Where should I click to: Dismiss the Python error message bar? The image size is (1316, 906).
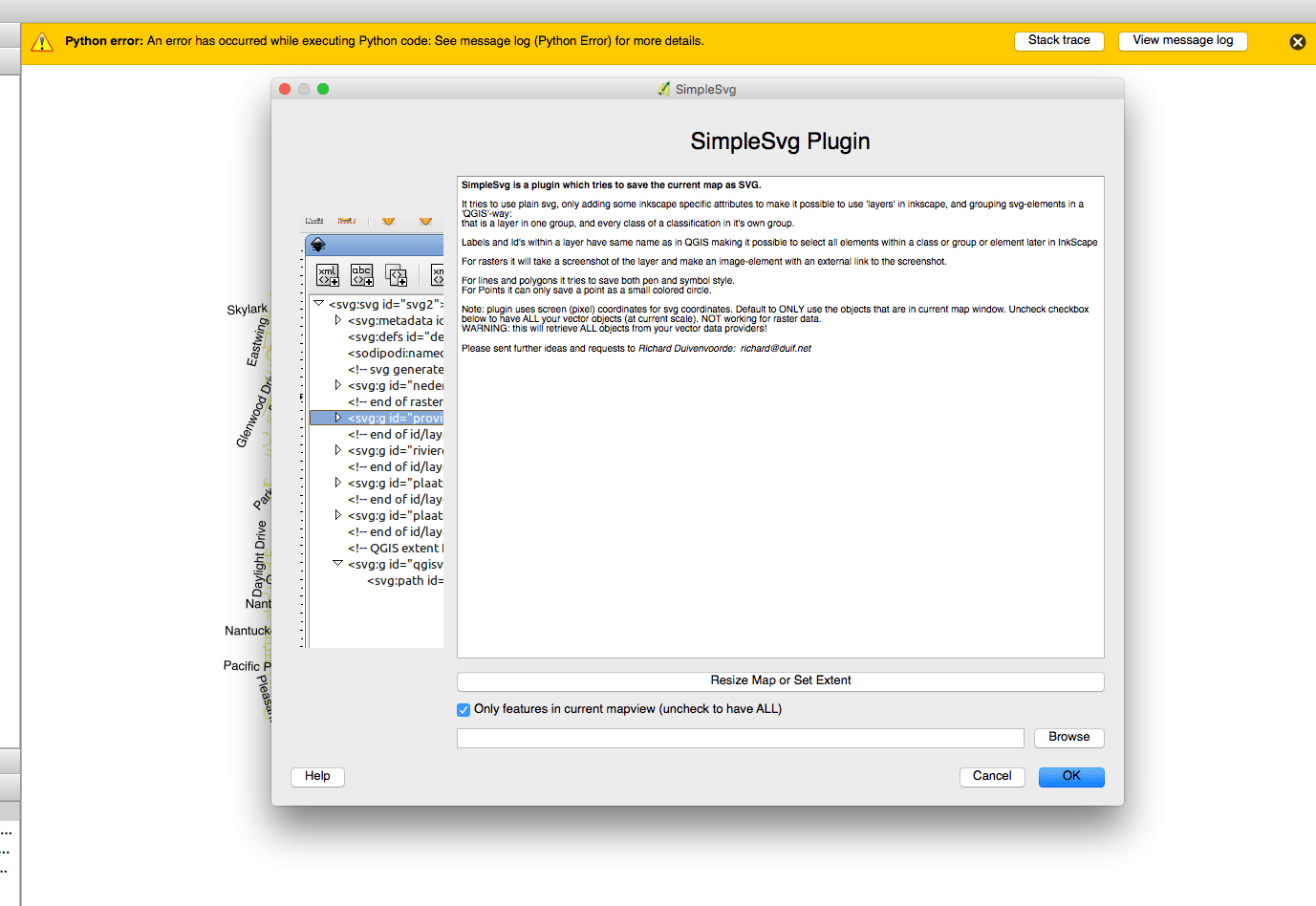pyautogui.click(x=1297, y=42)
